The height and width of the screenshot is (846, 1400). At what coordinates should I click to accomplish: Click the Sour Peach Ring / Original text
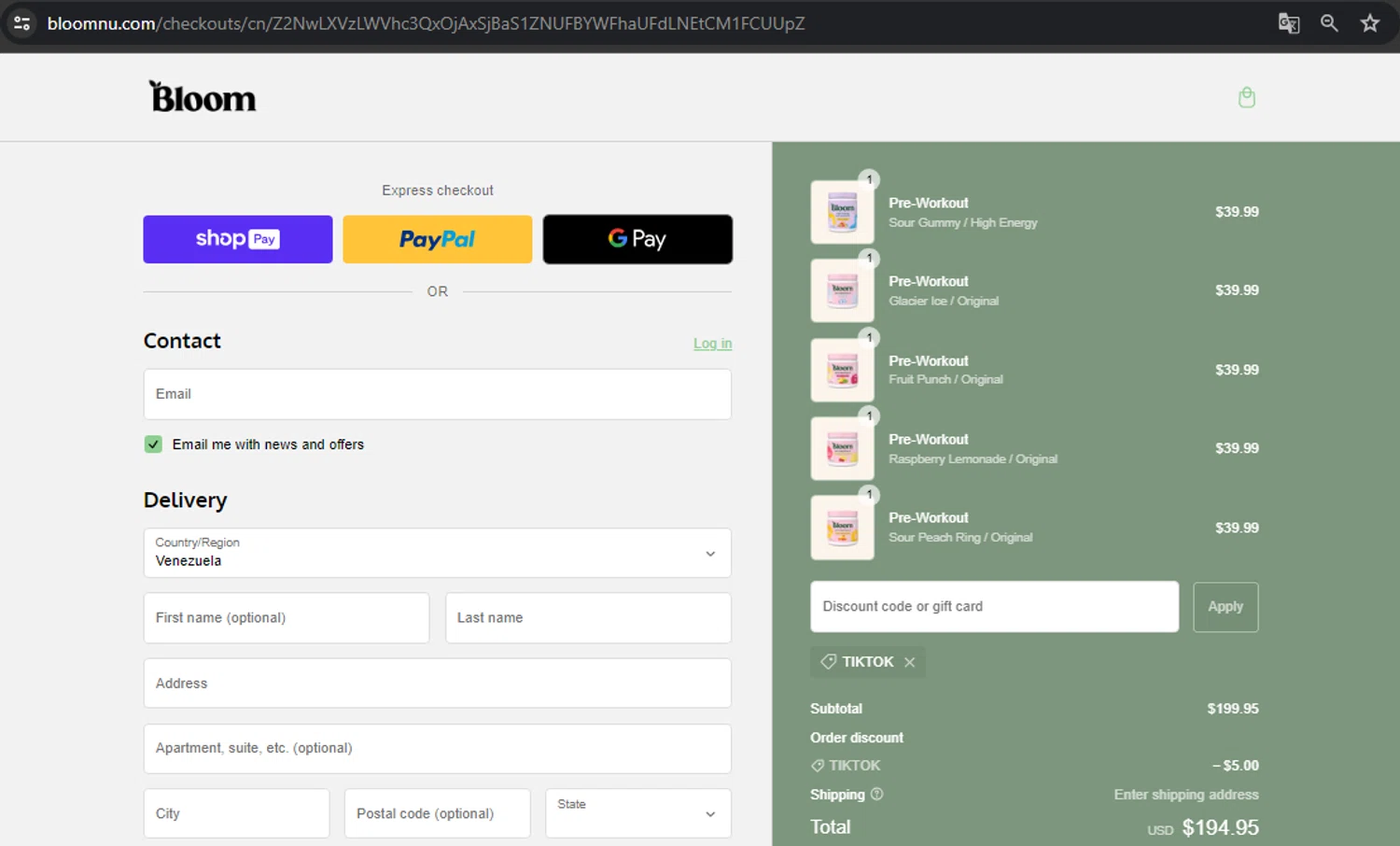click(x=960, y=538)
